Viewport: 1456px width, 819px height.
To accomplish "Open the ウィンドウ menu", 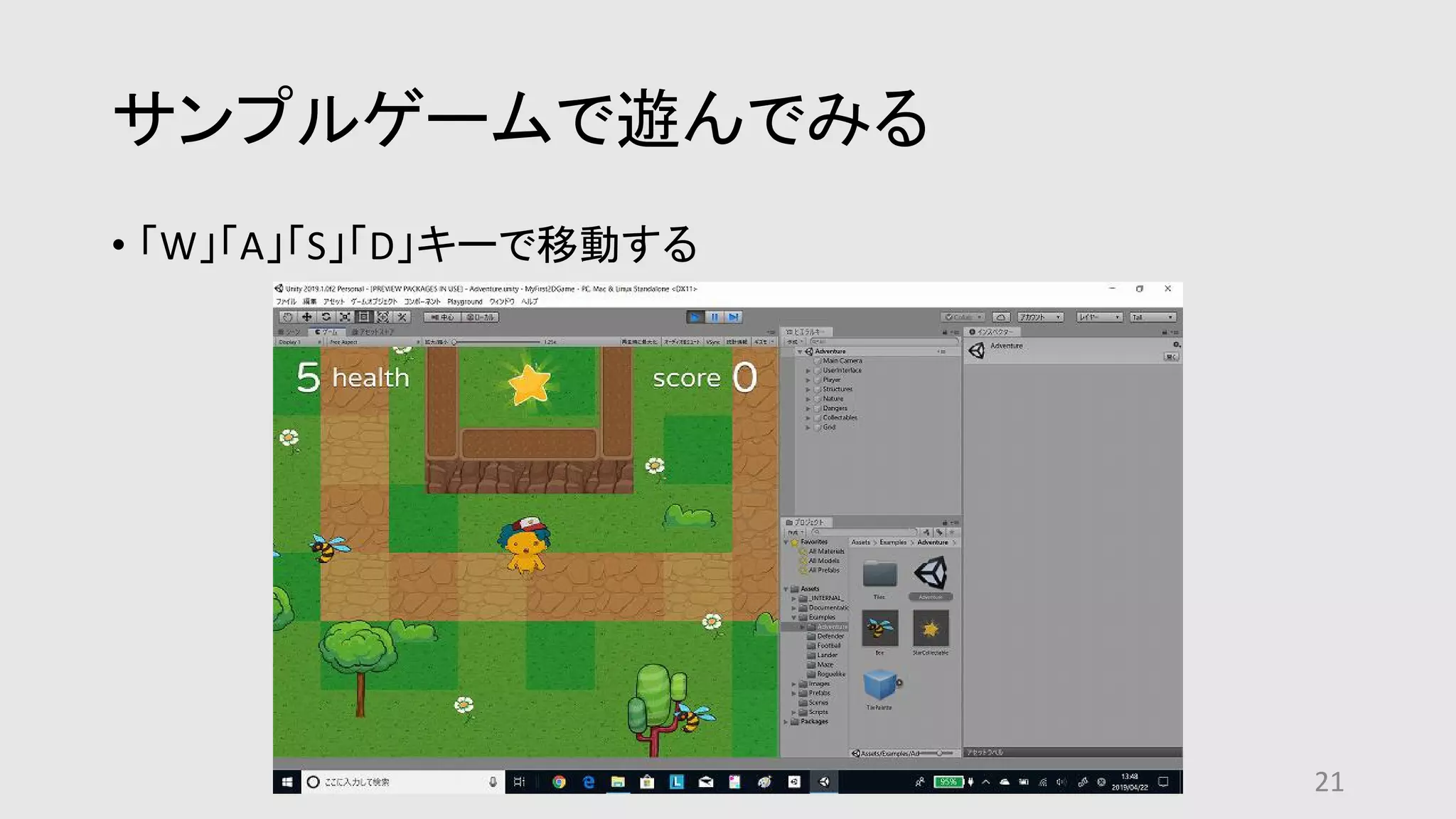I will point(501,301).
